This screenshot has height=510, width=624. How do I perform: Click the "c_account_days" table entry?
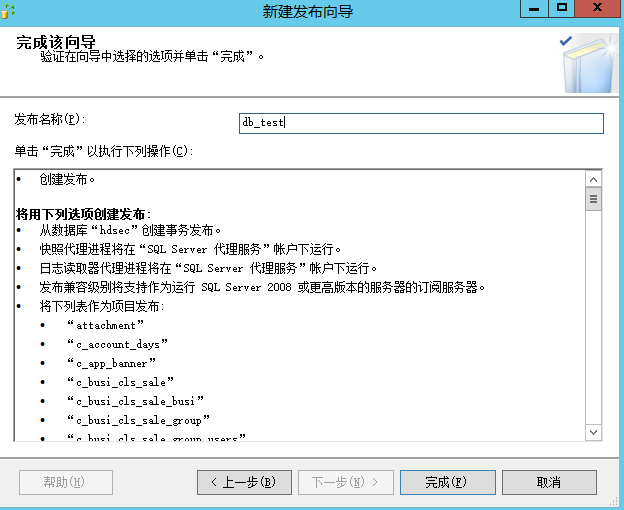click(x=117, y=344)
